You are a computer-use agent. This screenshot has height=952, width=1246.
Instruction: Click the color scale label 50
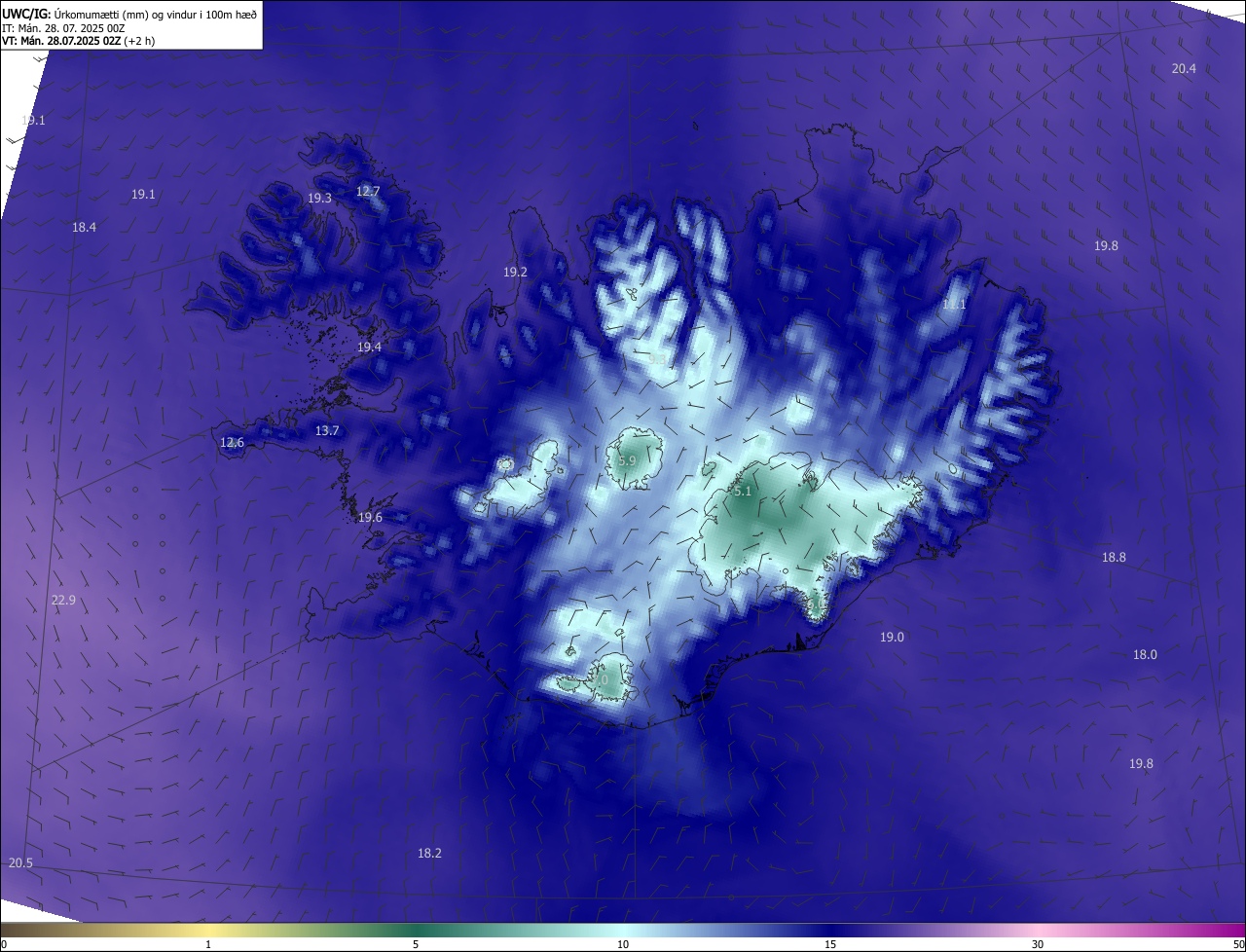coord(1238,944)
